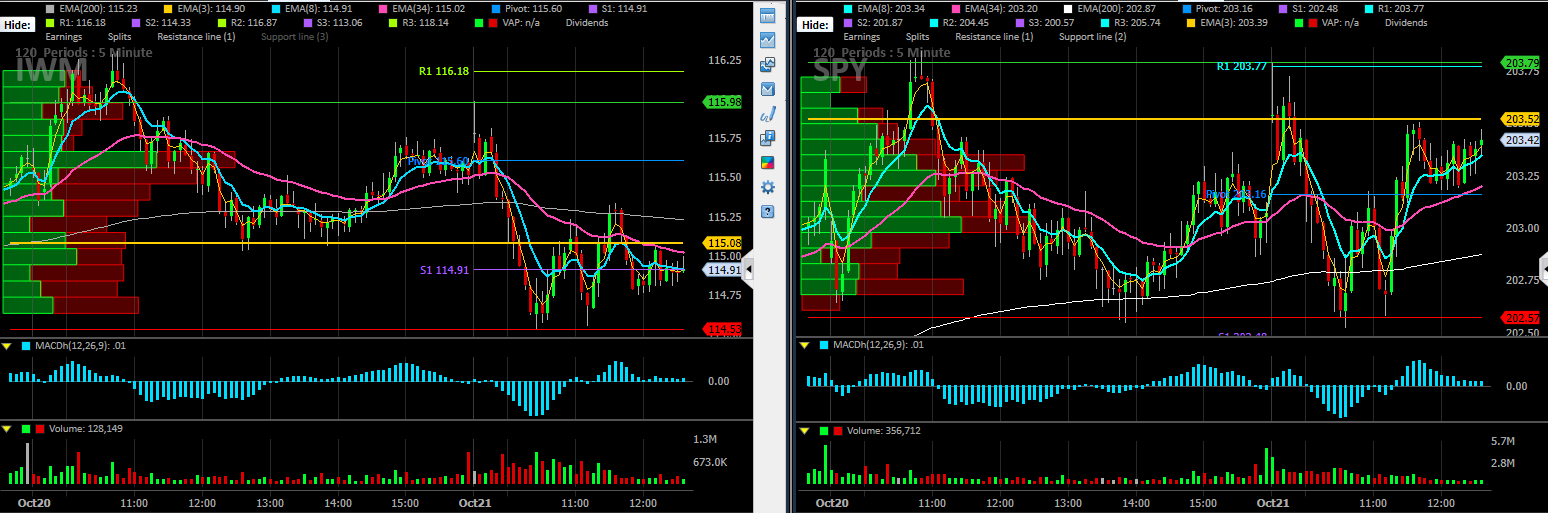
Task: Hide S3: 113.06 on IWM legend
Action: [332, 22]
